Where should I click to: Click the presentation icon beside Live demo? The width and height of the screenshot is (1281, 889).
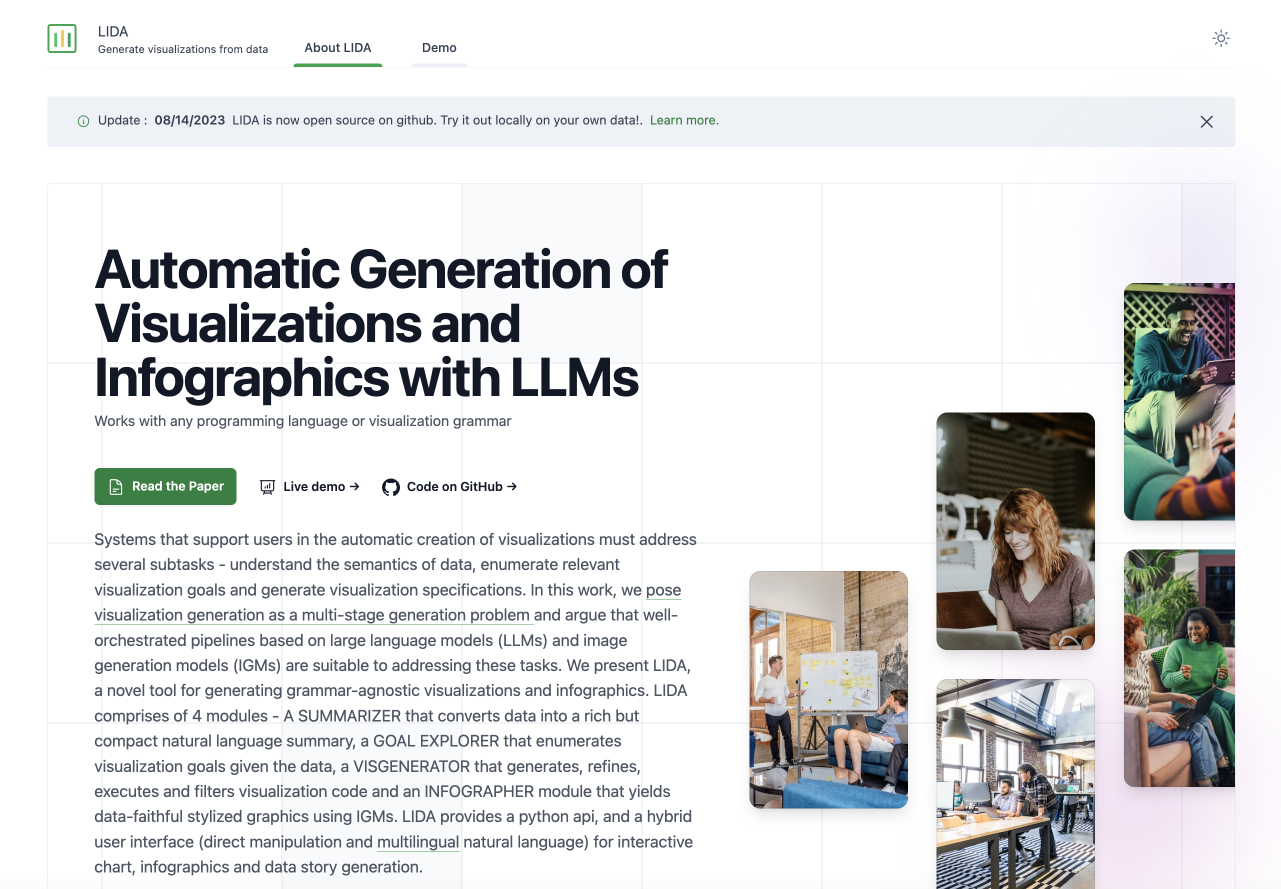coord(267,487)
